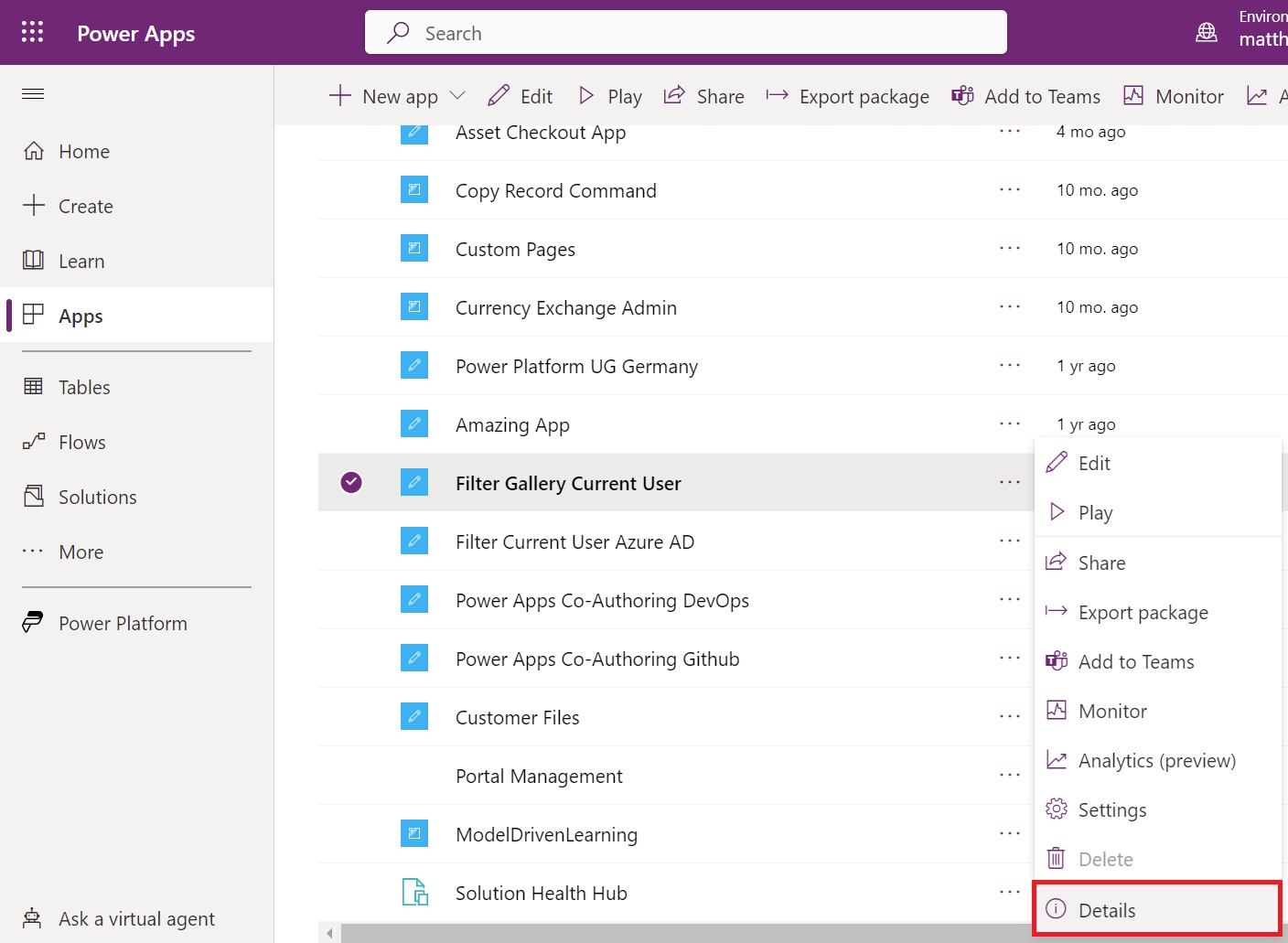Choose Settings in the context menu

tap(1112, 809)
